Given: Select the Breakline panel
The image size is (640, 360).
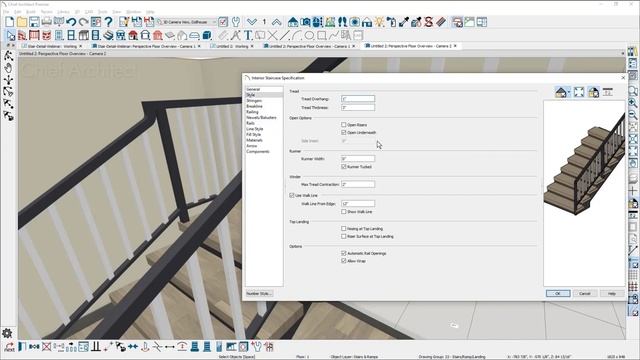Looking at the screenshot, I should (254, 106).
